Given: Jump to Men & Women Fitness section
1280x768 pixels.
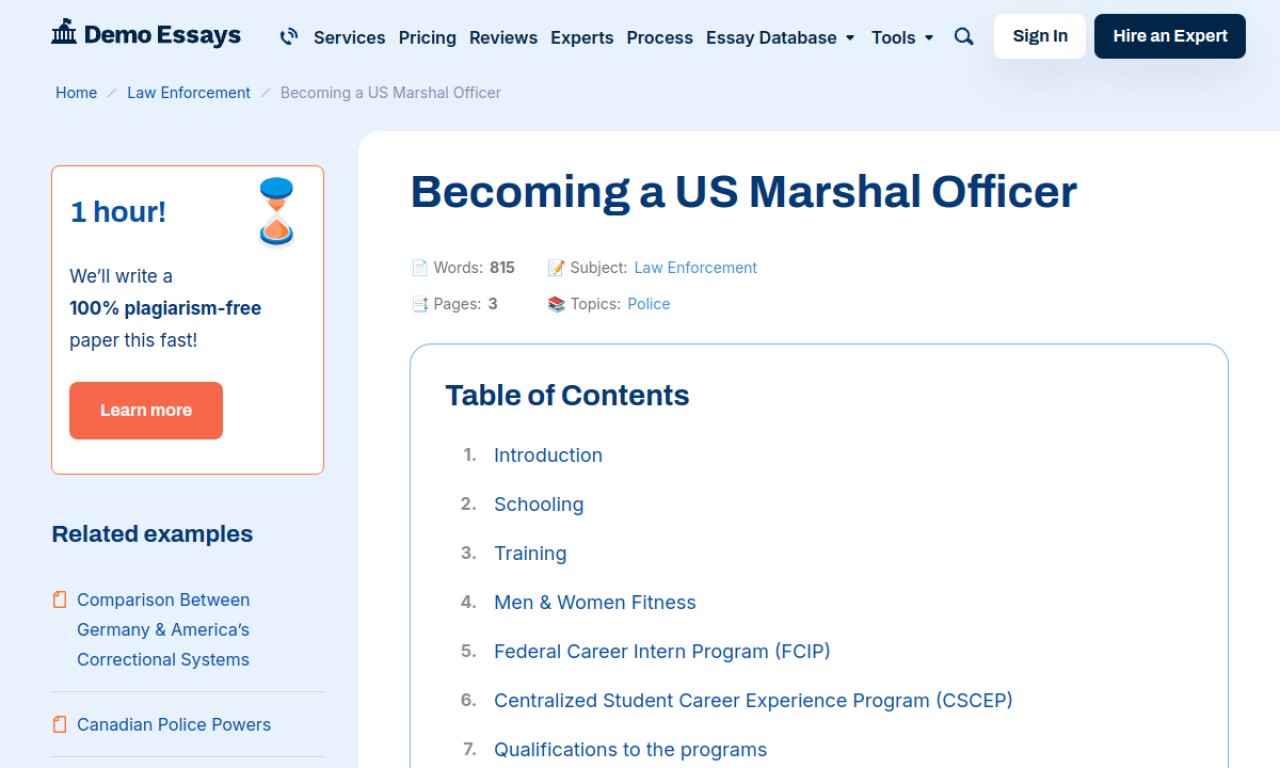Looking at the screenshot, I should click(x=595, y=602).
